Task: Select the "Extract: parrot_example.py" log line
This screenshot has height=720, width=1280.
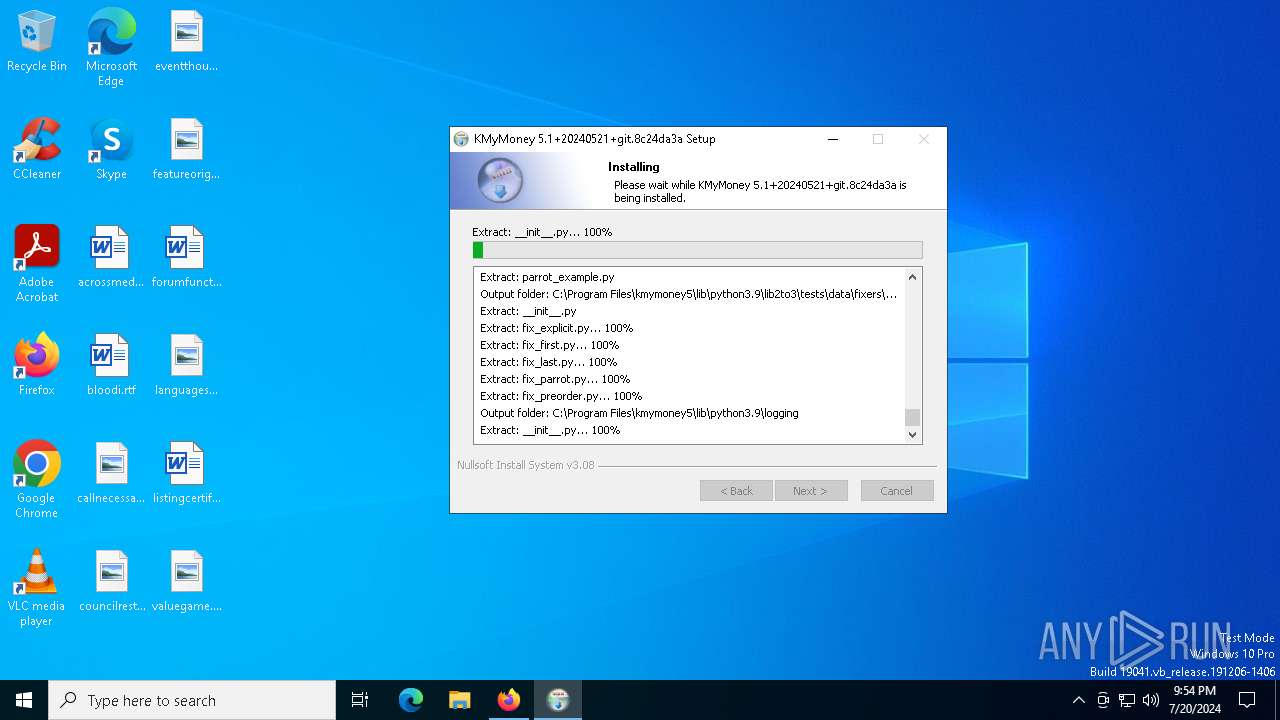Action: point(547,277)
